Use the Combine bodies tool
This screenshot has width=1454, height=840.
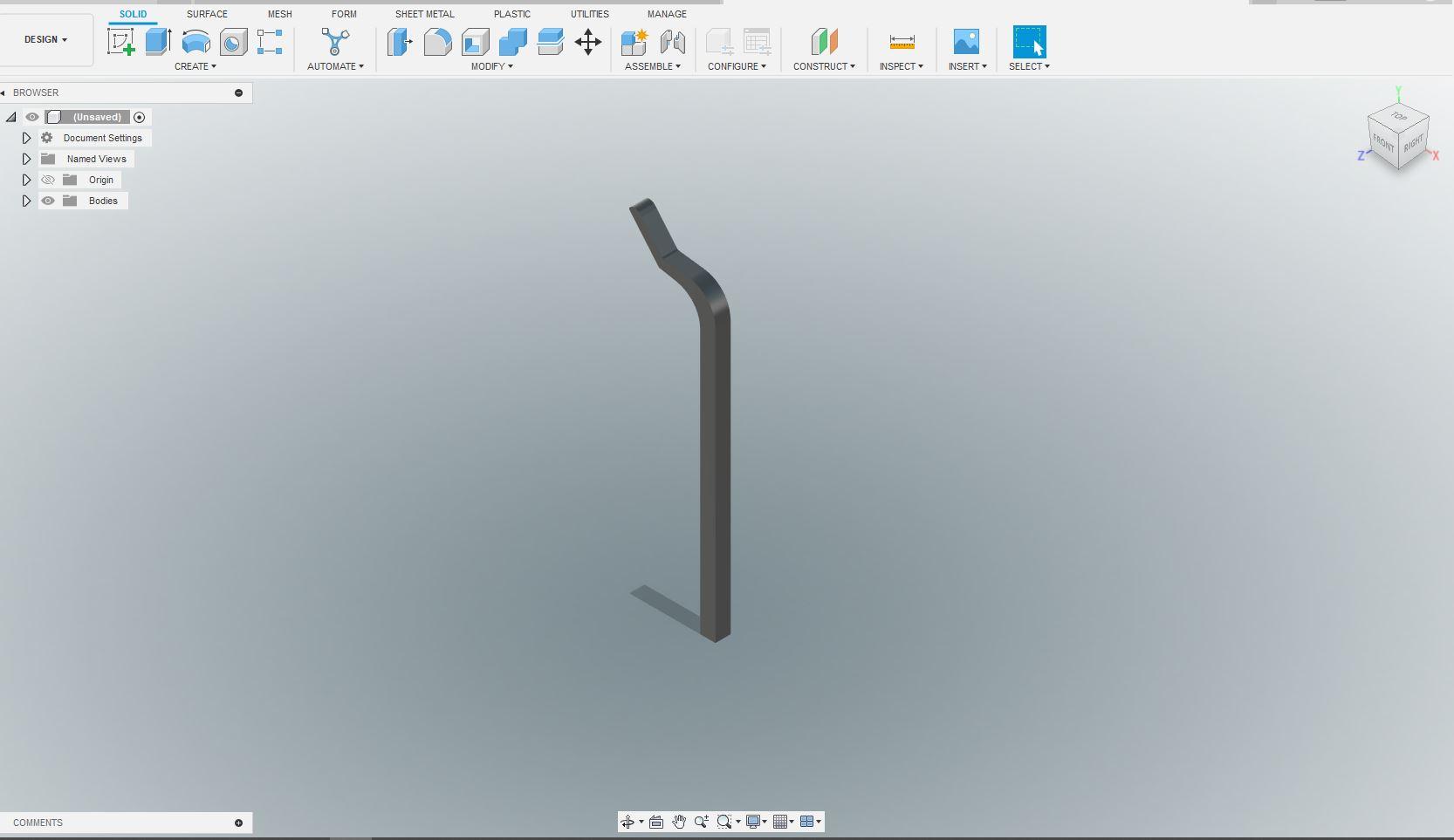512,42
